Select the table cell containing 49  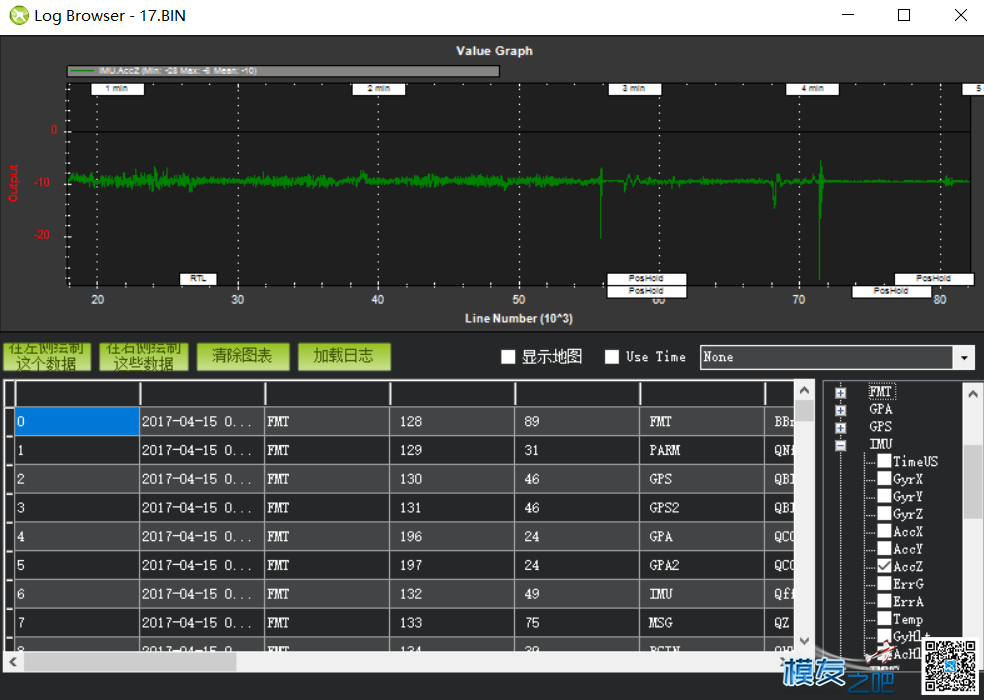(577, 594)
